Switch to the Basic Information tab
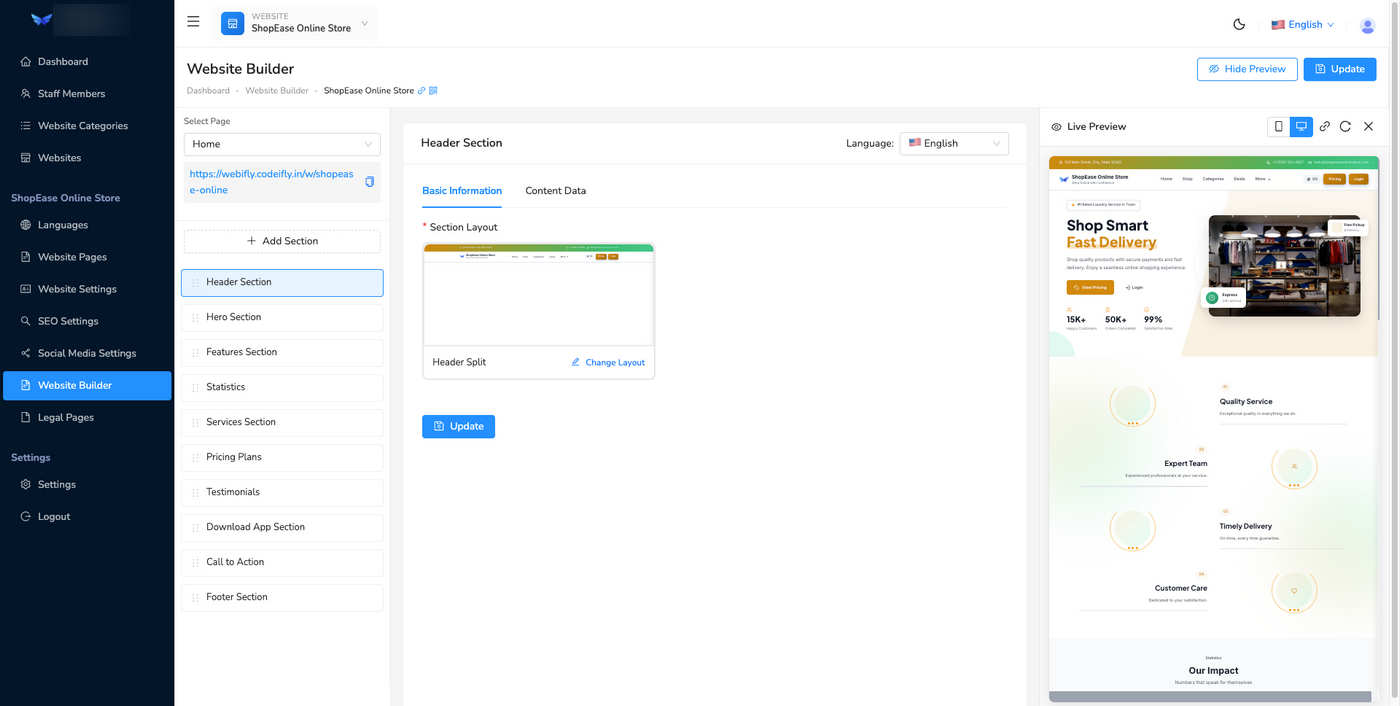The height and width of the screenshot is (706, 1400). pyautogui.click(x=462, y=191)
